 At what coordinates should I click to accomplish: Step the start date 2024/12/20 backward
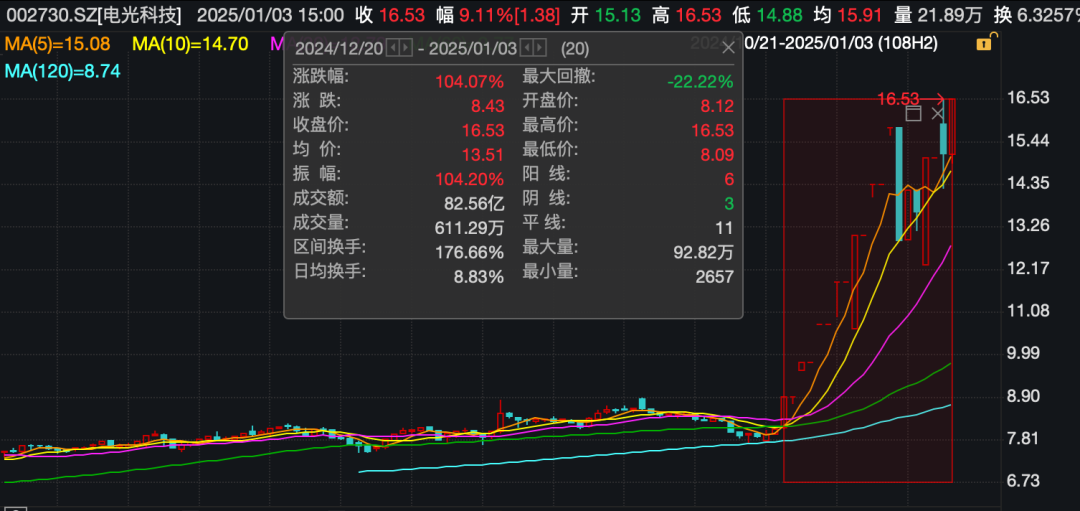point(392,48)
